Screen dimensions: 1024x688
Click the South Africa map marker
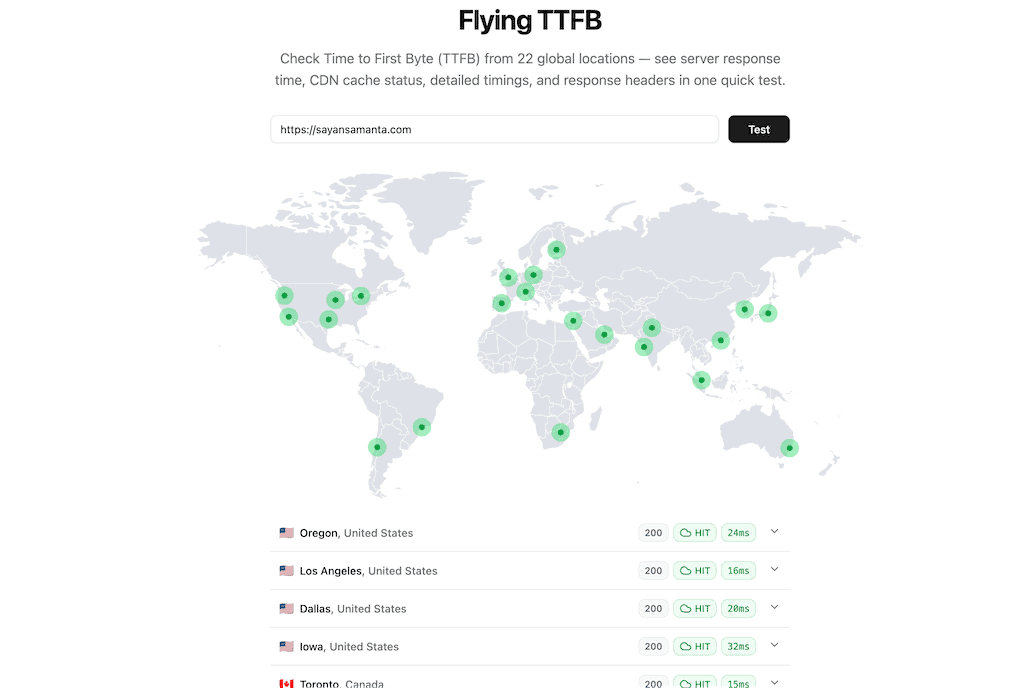tap(559, 432)
